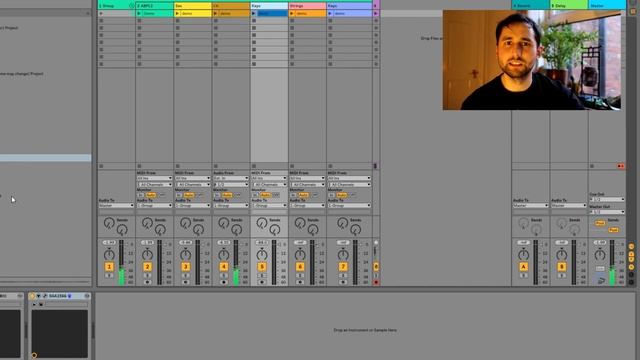Viewport: 640px width, 360px height.
Task: Arm track 4 for recording
Action: click(x=224, y=282)
